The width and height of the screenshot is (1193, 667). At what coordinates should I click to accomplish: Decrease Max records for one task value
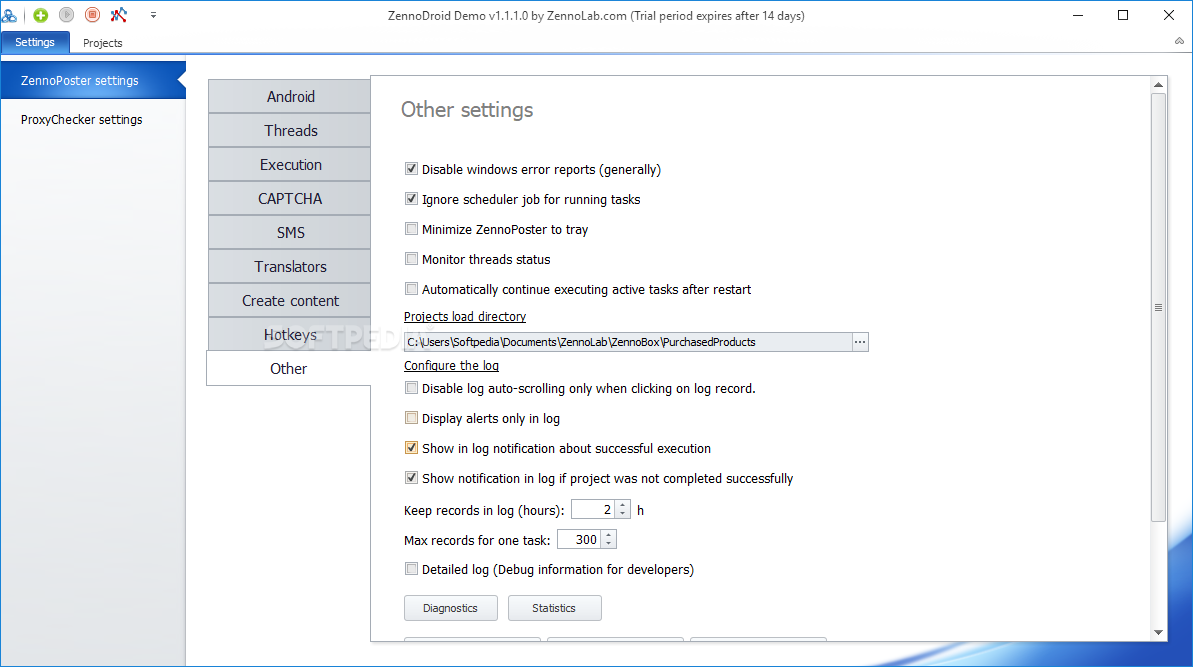[x=609, y=544]
